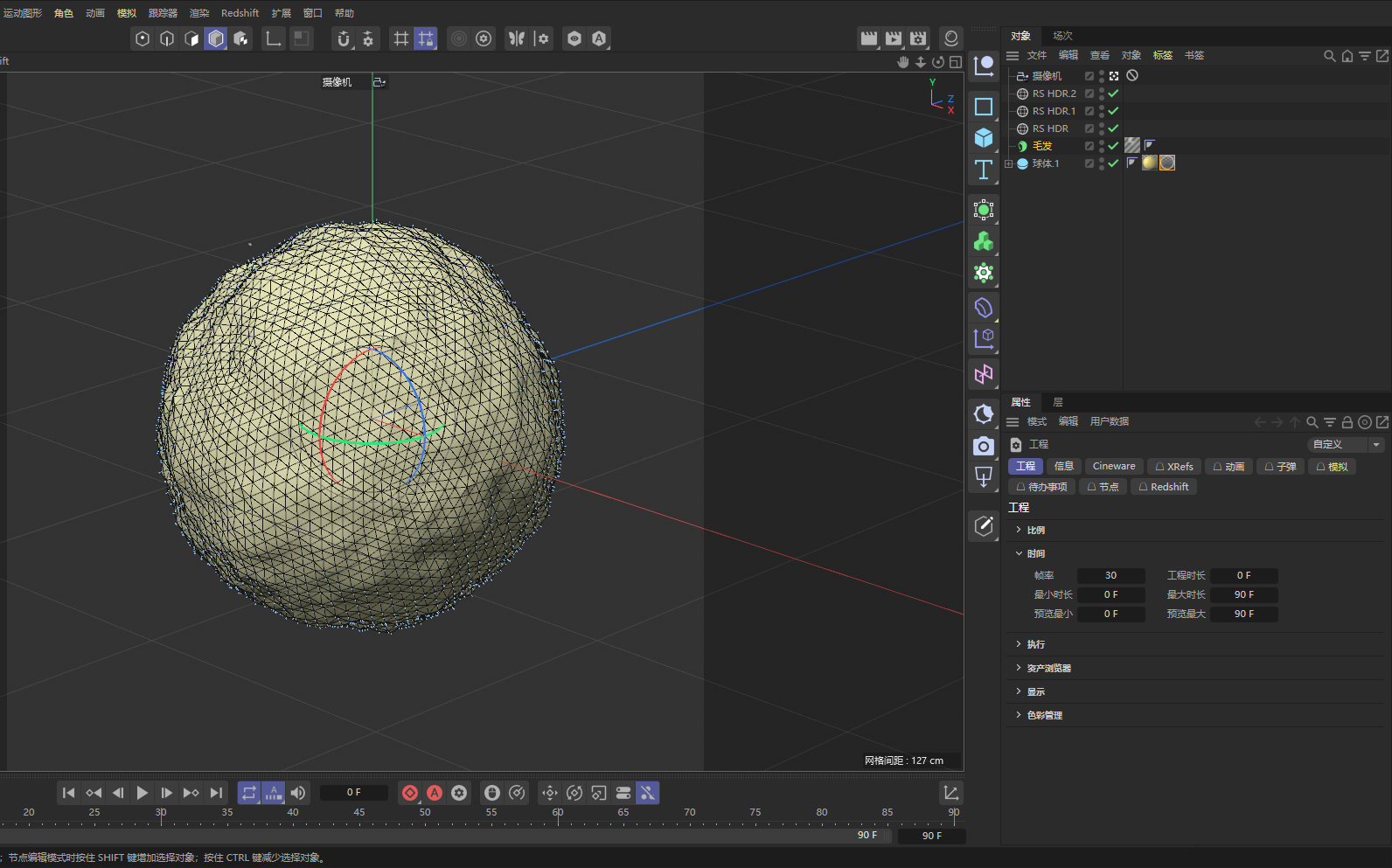Expand the 显示 section
Image resolution: width=1392 pixels, height=868 pixels.
coord(1019,691)
